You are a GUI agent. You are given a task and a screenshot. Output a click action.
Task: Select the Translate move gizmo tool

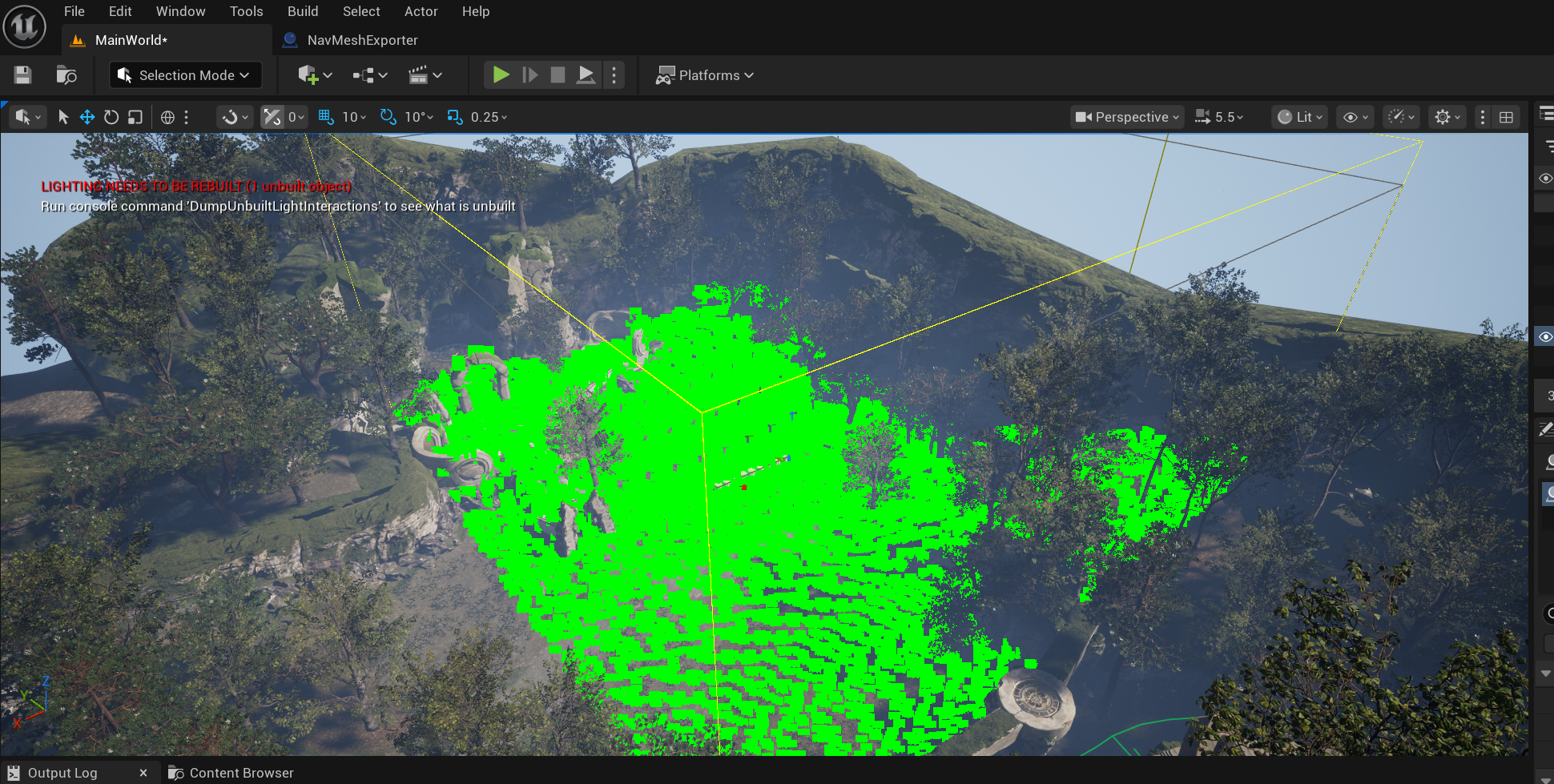(x=87, y=117)
